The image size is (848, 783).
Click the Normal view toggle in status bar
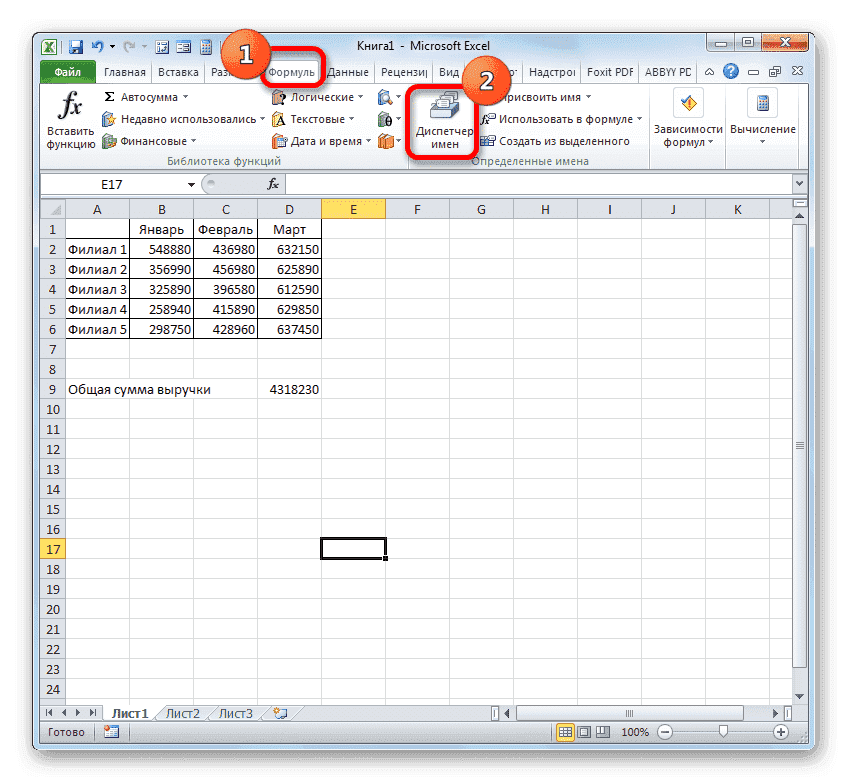coord(564,731)
